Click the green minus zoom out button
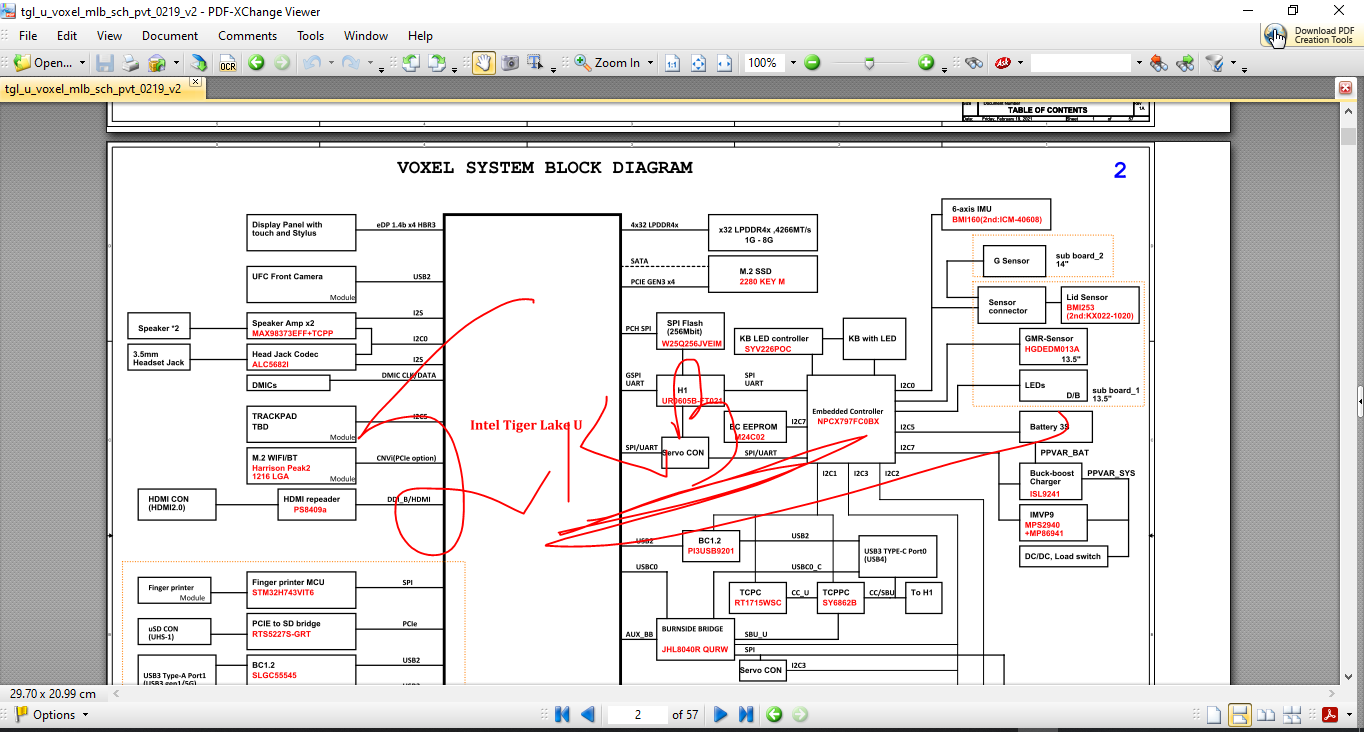 pos(812,62)
